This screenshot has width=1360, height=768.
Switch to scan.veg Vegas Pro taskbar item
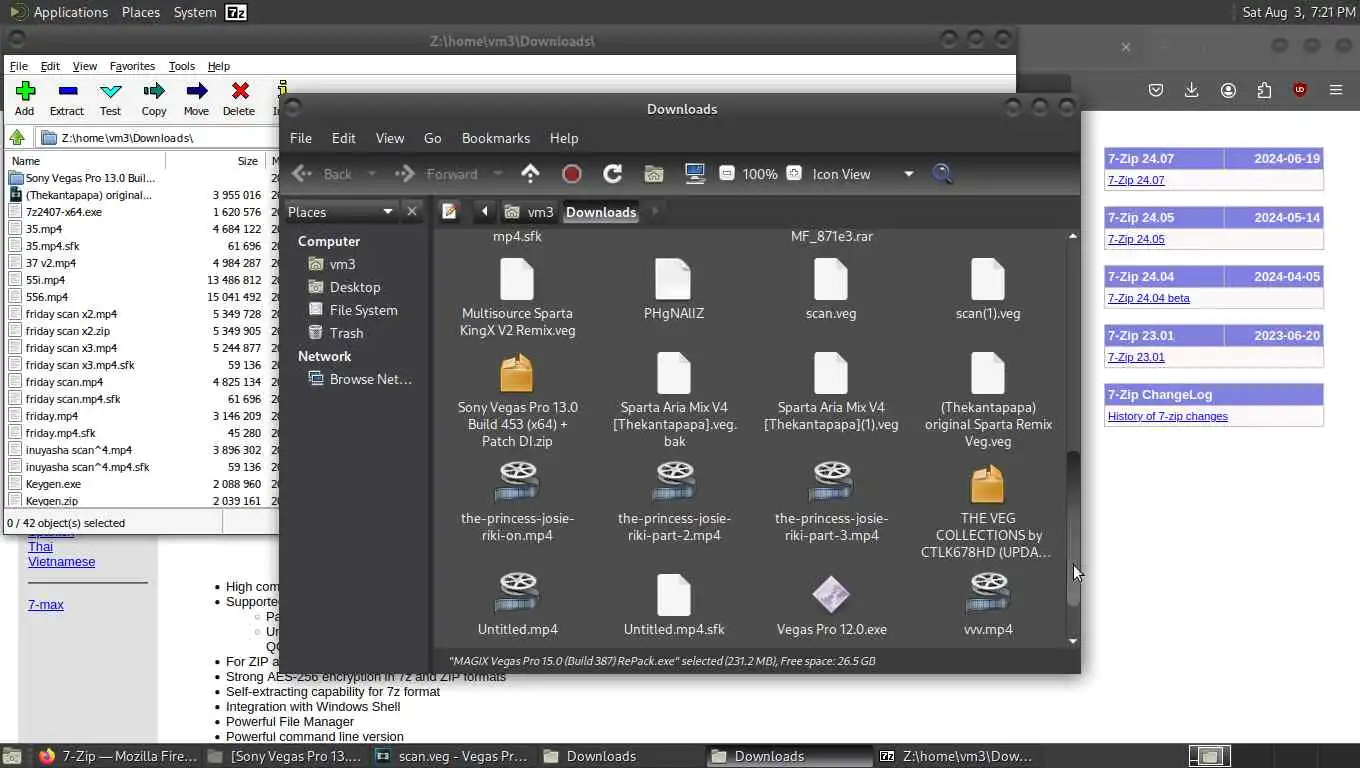(x=452, y=756)
